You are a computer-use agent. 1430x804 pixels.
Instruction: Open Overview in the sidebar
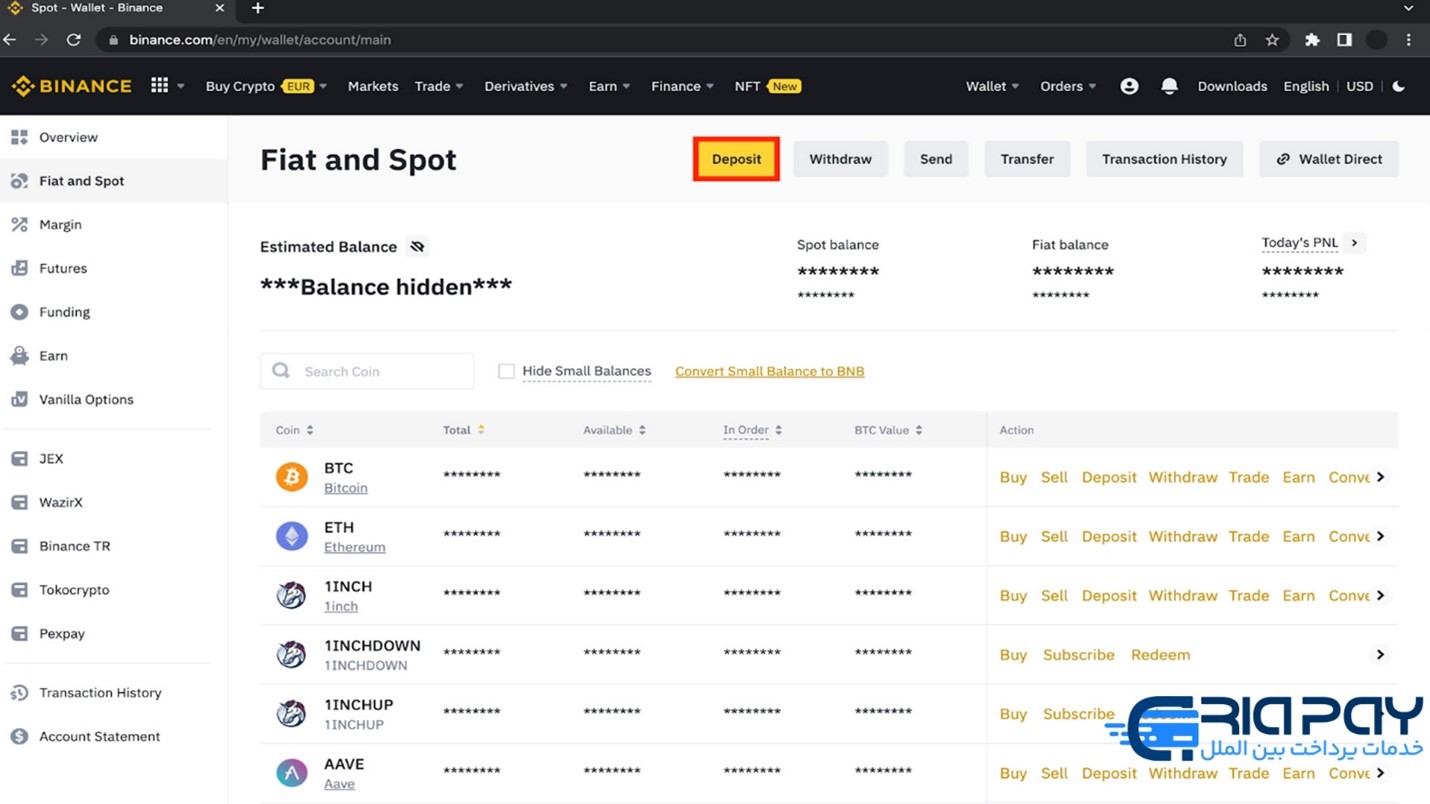pyautogui.click(x=68, y=137)
